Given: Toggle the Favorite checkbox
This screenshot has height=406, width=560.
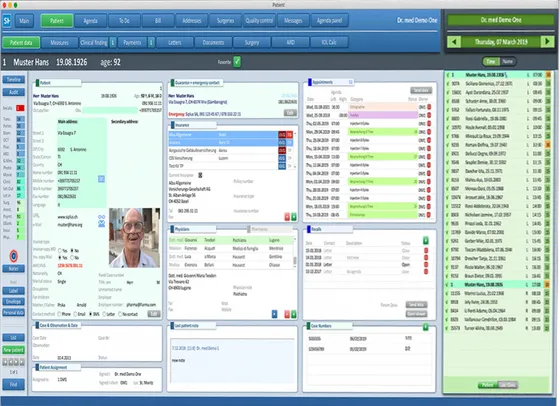Looking at the screenshot, I should pyautogui.click(x=237, y=62).
